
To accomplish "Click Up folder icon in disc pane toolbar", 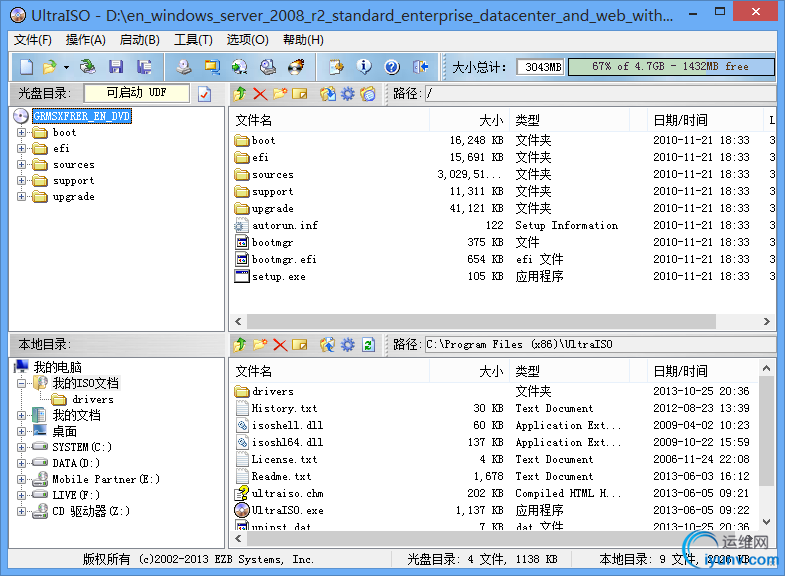I will 239,94.
